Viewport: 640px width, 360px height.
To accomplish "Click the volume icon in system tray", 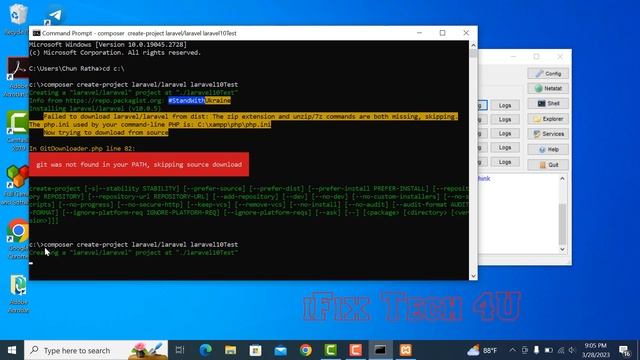I will 572,350.
